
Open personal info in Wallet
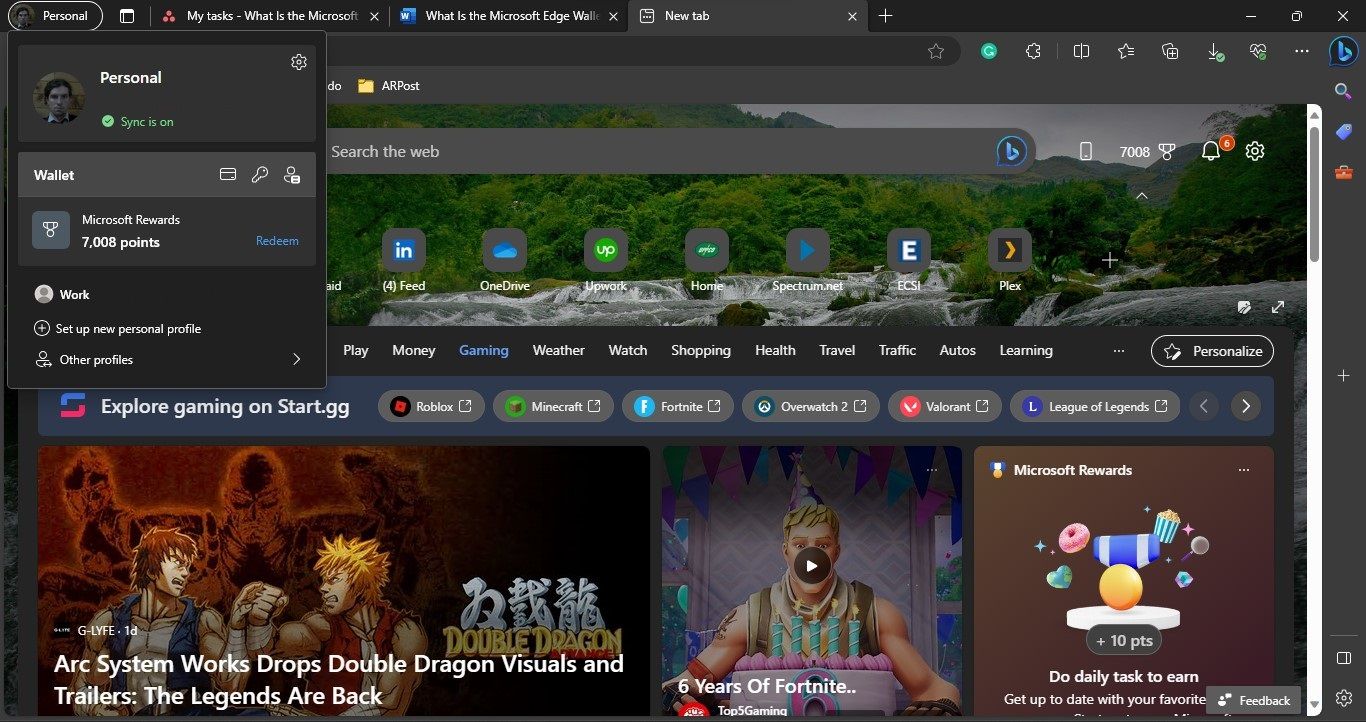(x=292, y=174)
